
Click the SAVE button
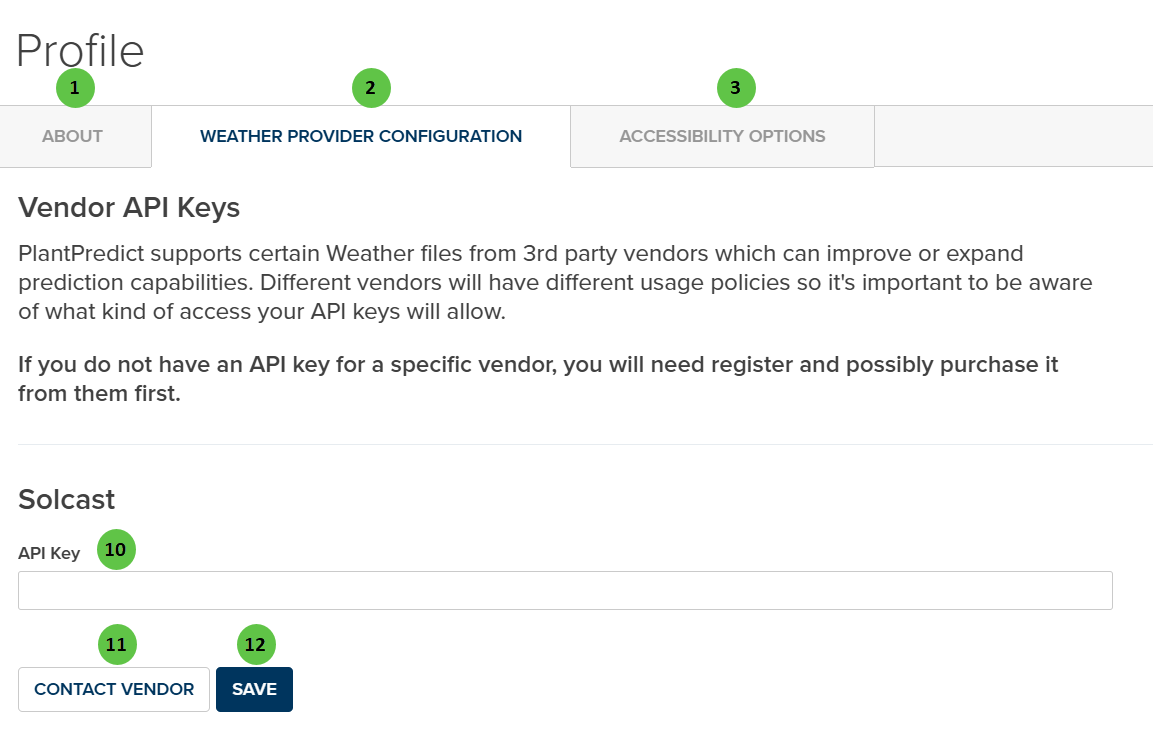[254, 689]
